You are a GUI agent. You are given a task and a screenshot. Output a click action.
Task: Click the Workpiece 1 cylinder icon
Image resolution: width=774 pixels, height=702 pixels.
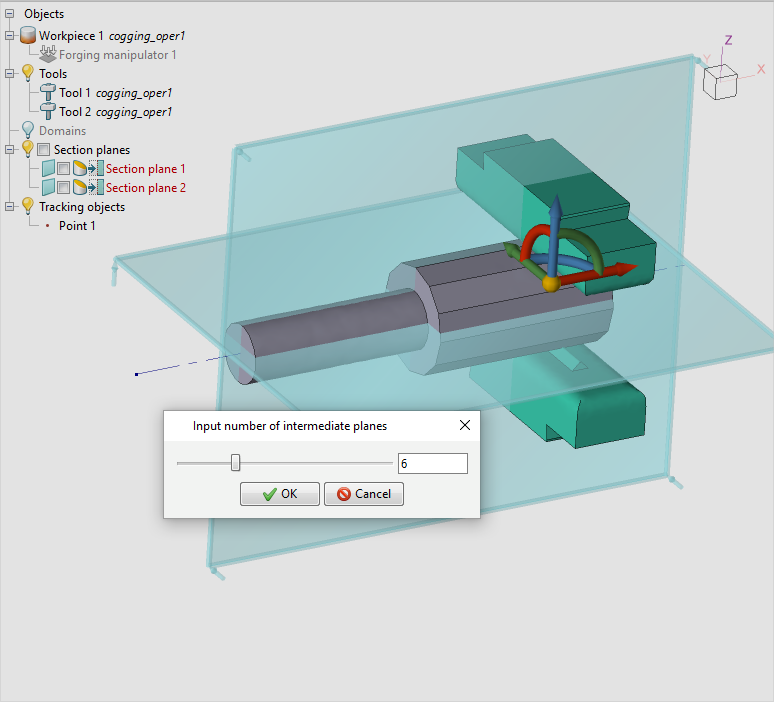[28, 35]
